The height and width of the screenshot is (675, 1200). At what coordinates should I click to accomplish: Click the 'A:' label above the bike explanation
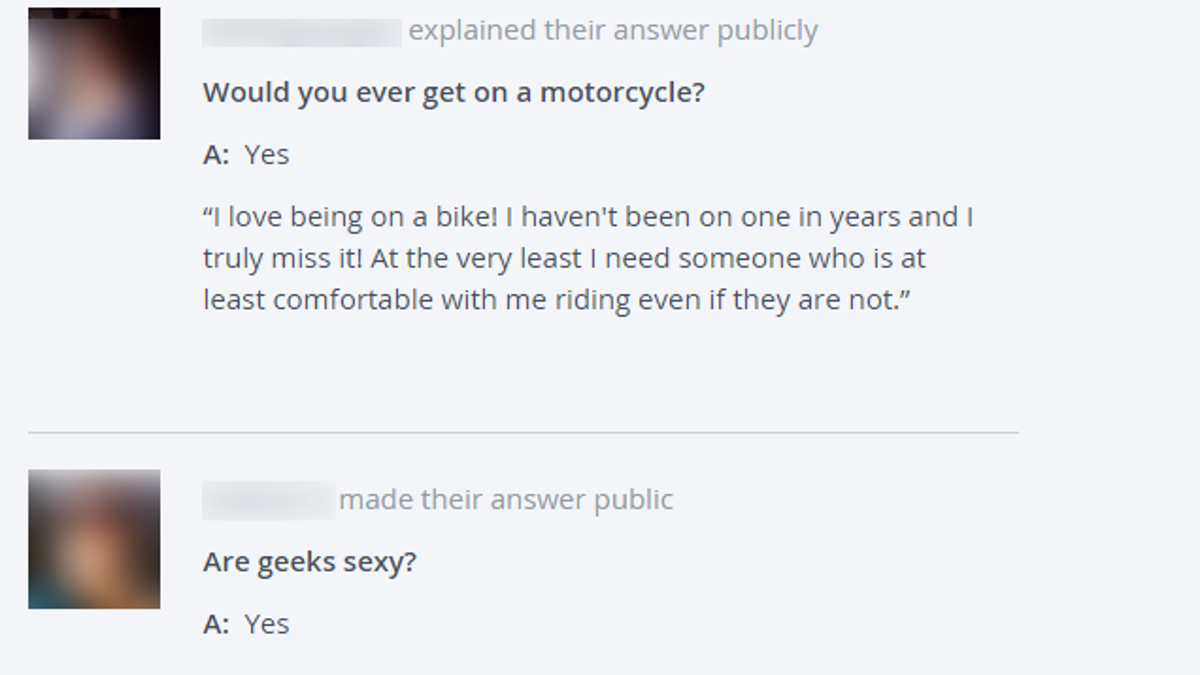pyautogui.click(x=216, y=155)
